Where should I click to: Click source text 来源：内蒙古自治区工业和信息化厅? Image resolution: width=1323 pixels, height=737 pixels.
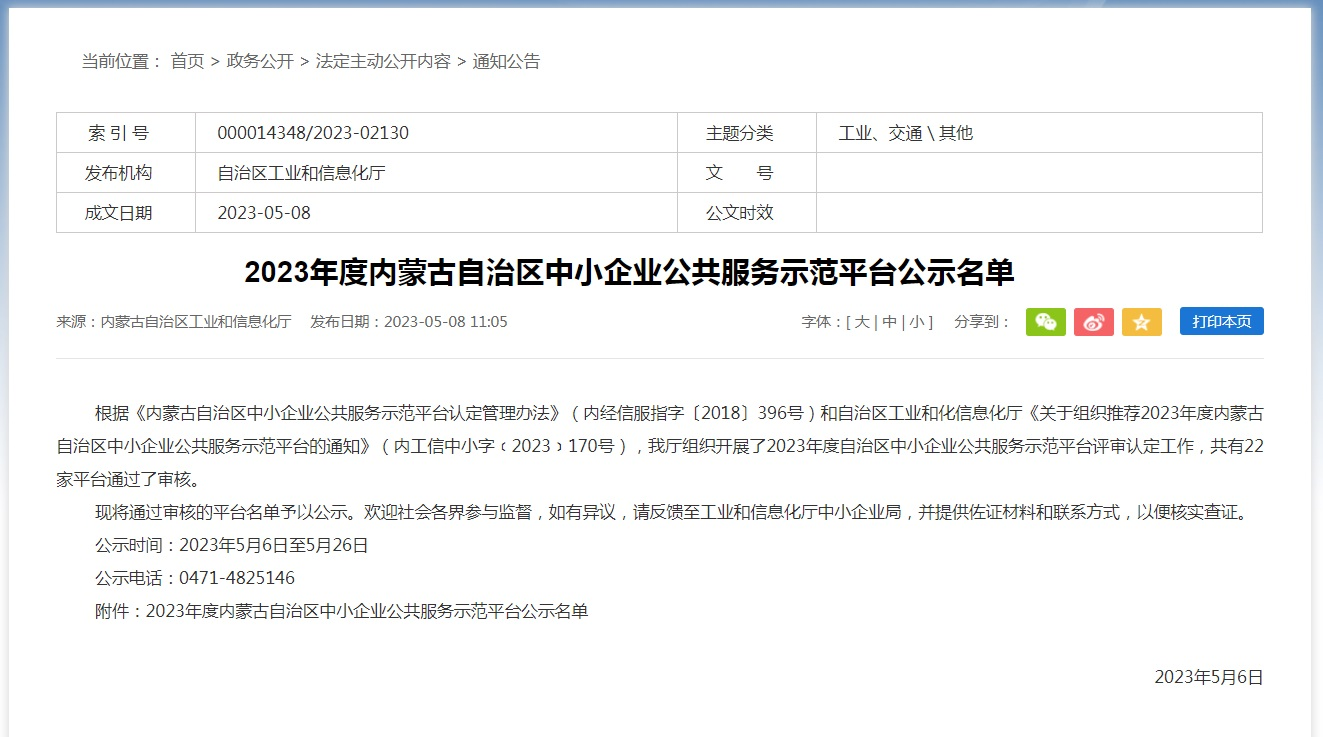[x=174, y=322]
